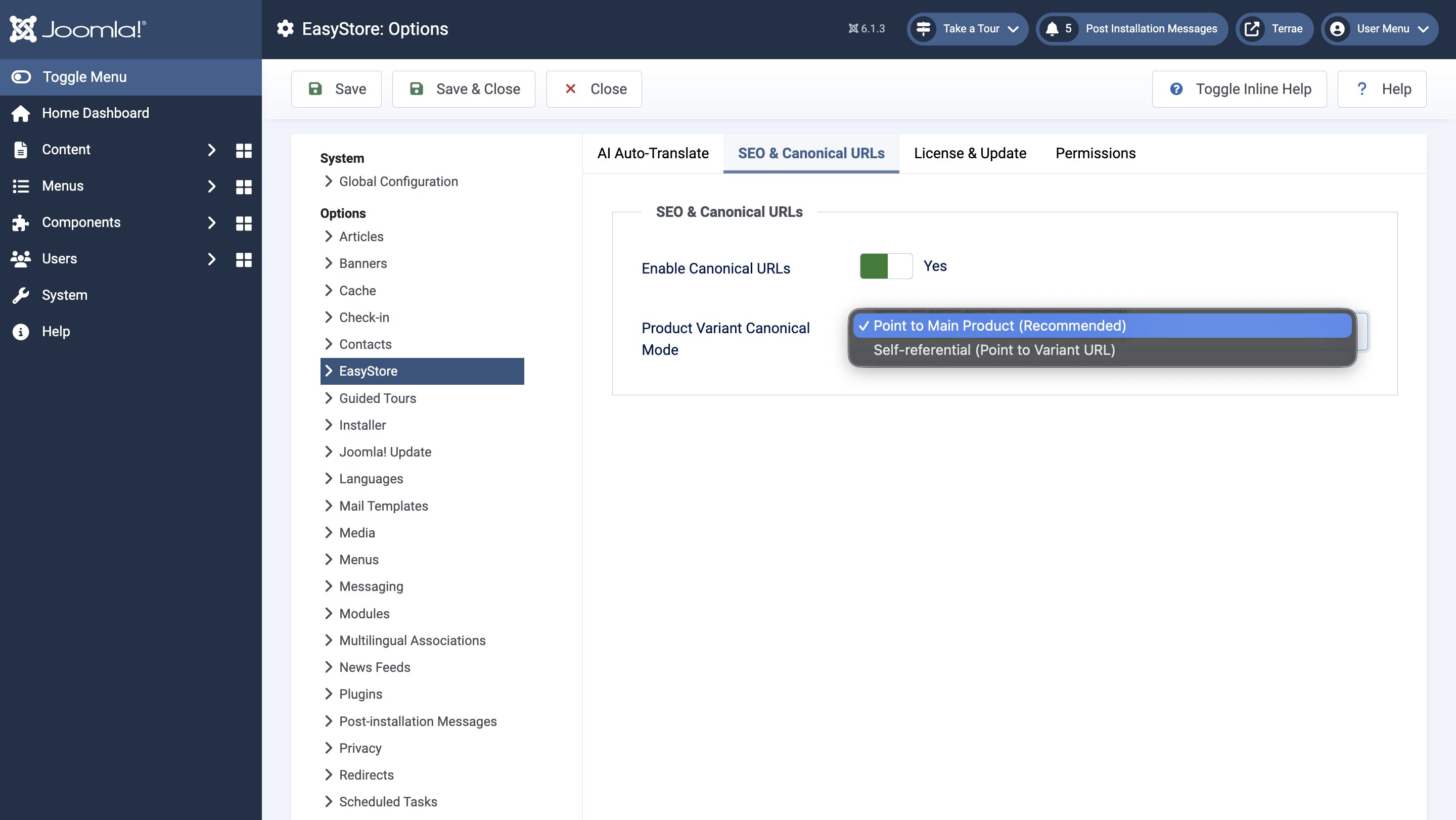
Task: Click the Joomla! logo
Action: [x=77, y=29]
